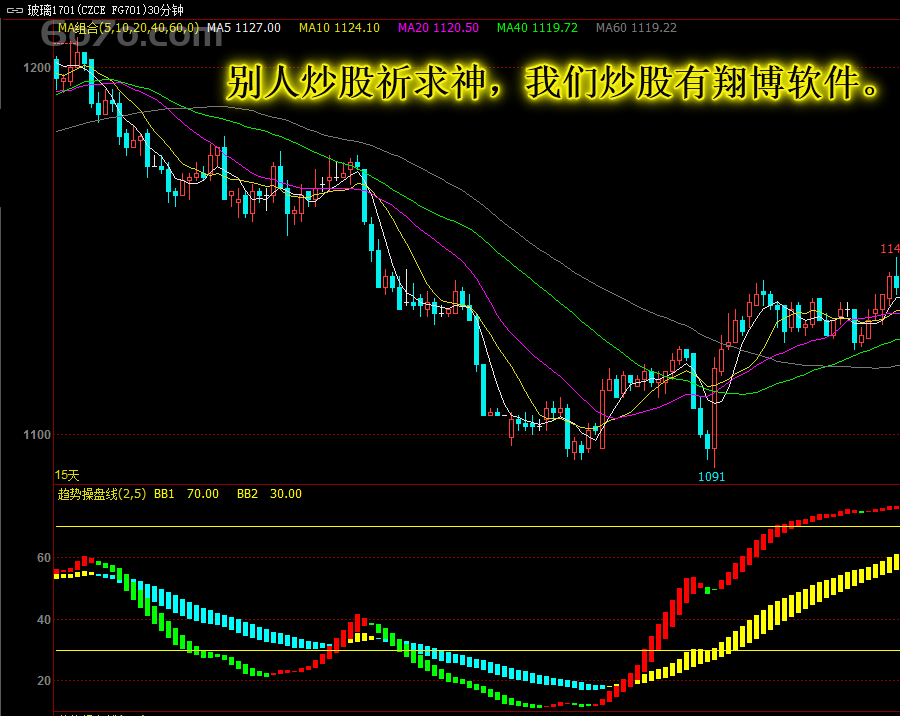The height and width of the screenshot is (716, 900).
Task: Open the MA组合(5,10,20,40,60,0) indicator settings
Action: point(129,28)
